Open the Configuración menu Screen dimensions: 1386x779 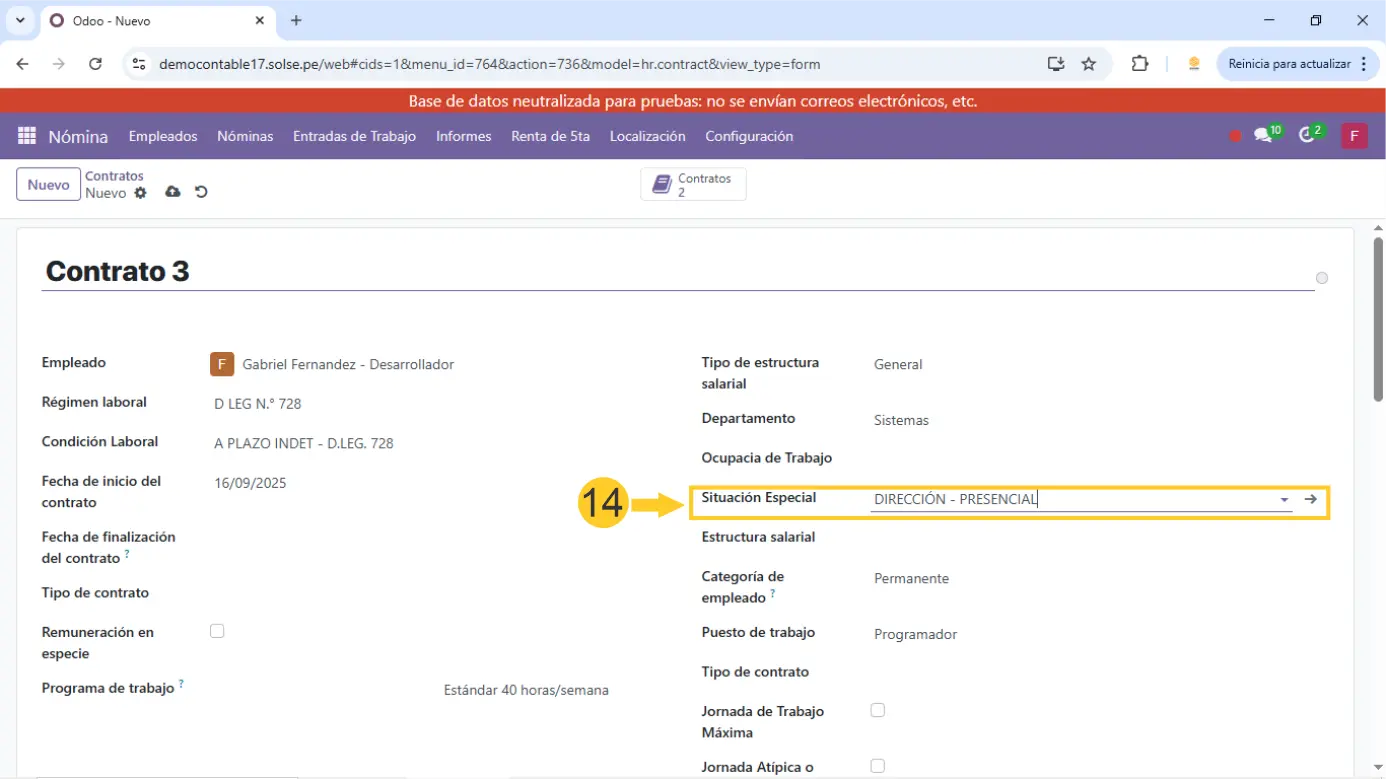click(748, 136)
